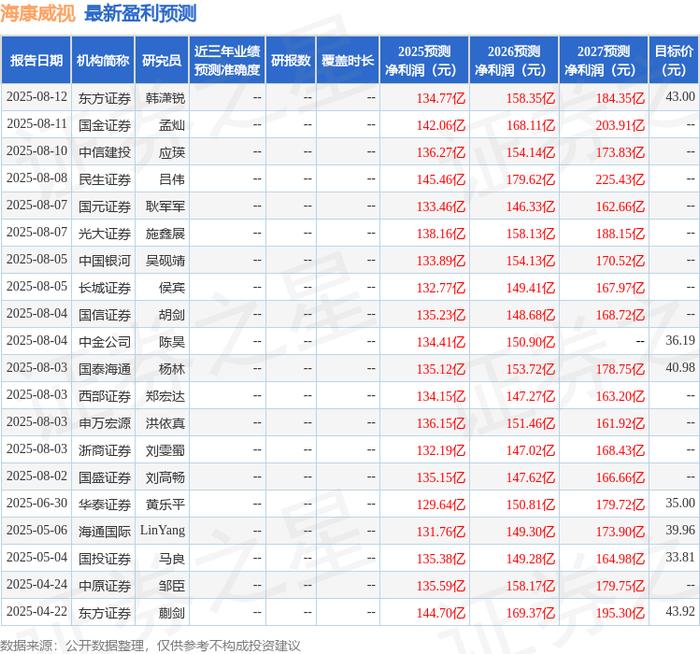Click 中国银河 institution name
700x654 pixels.
[104, 261]
